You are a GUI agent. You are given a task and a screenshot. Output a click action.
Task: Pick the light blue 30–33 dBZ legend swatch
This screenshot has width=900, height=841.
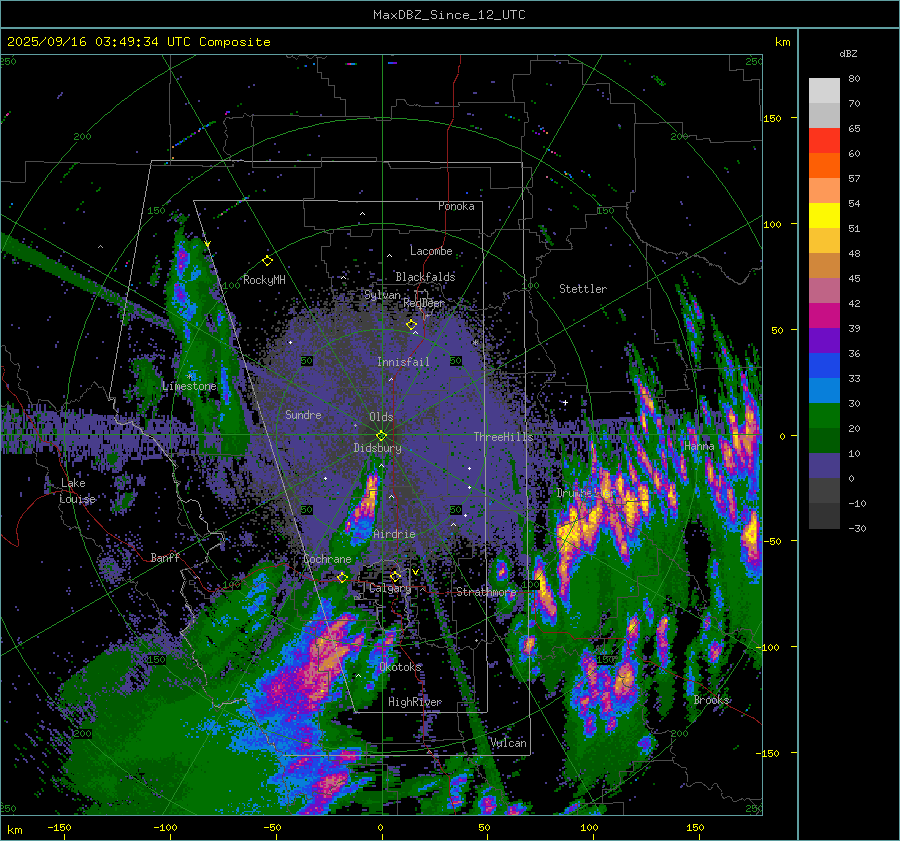tap(824, 390)
